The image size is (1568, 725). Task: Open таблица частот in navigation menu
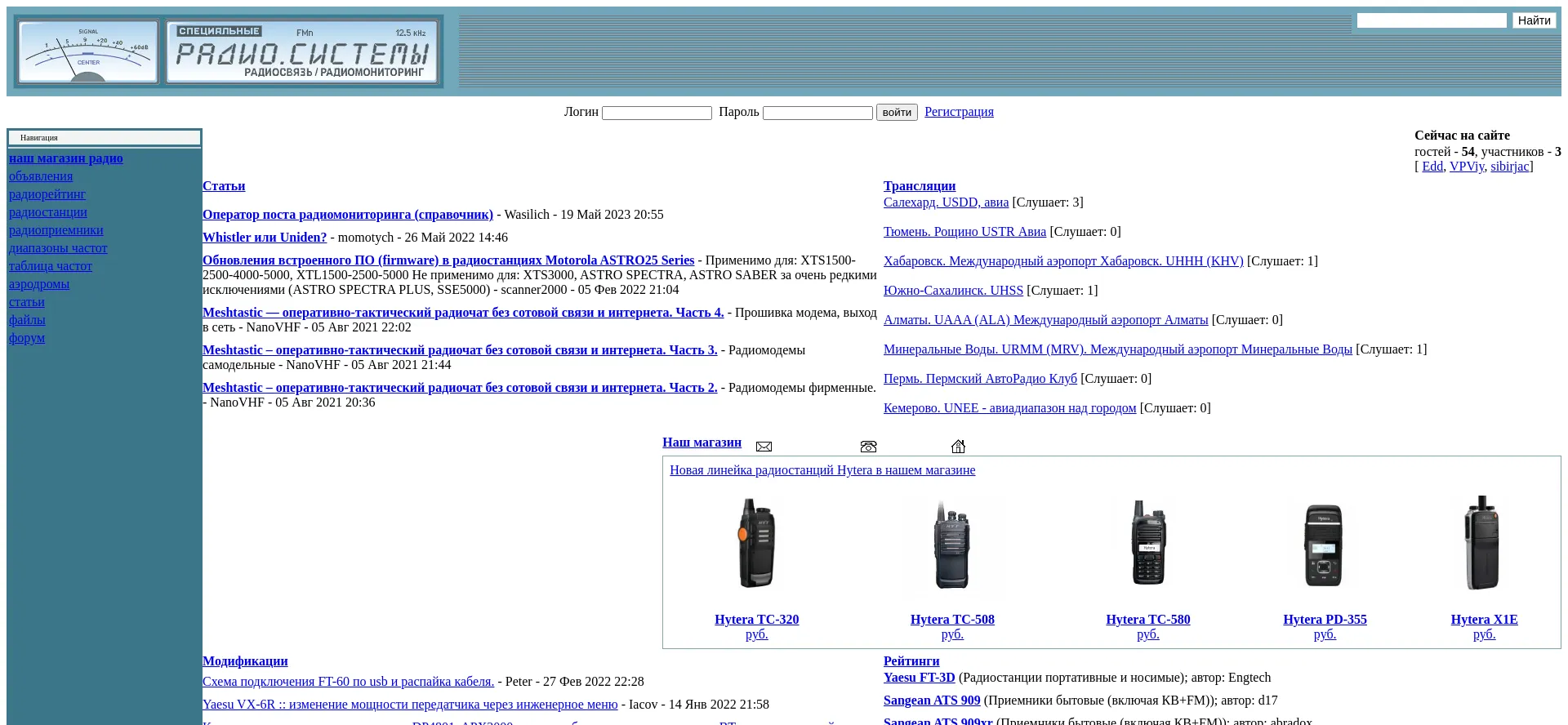click(51, 266)
